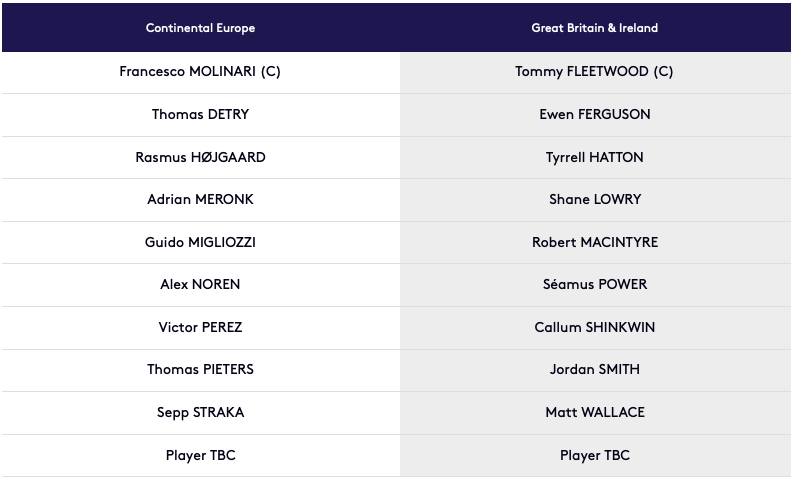Click Adrian MERONK in the table
Screen dimensions: 791x477
(x=200, y=199)
